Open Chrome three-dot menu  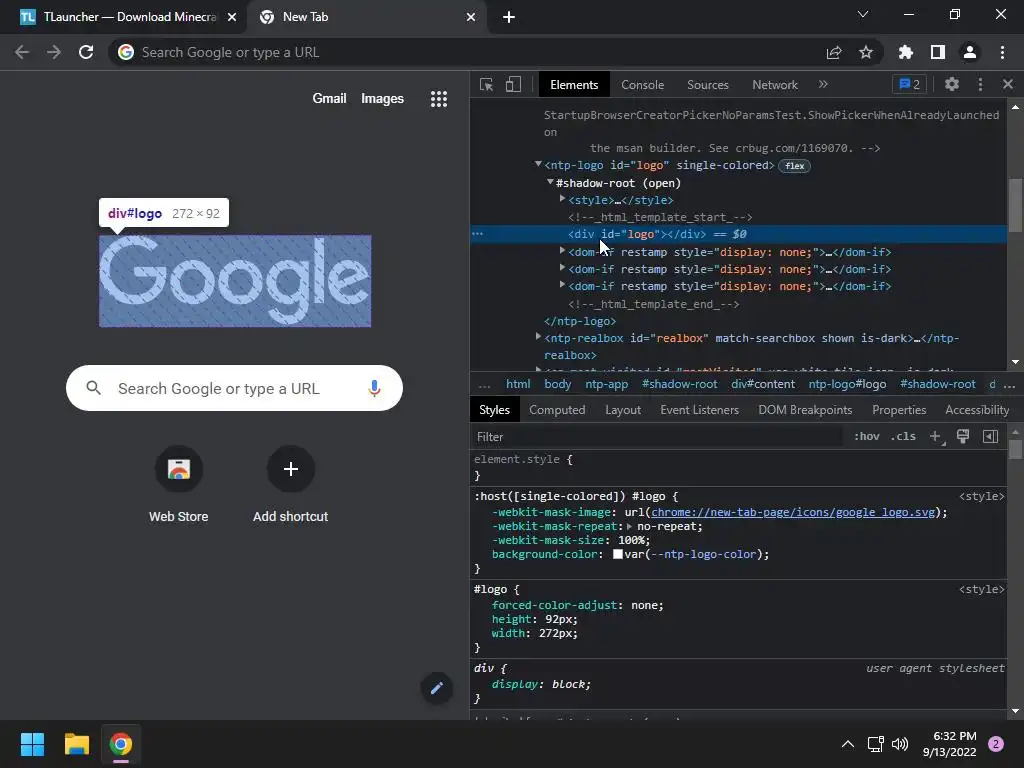tap(1002, 52)
